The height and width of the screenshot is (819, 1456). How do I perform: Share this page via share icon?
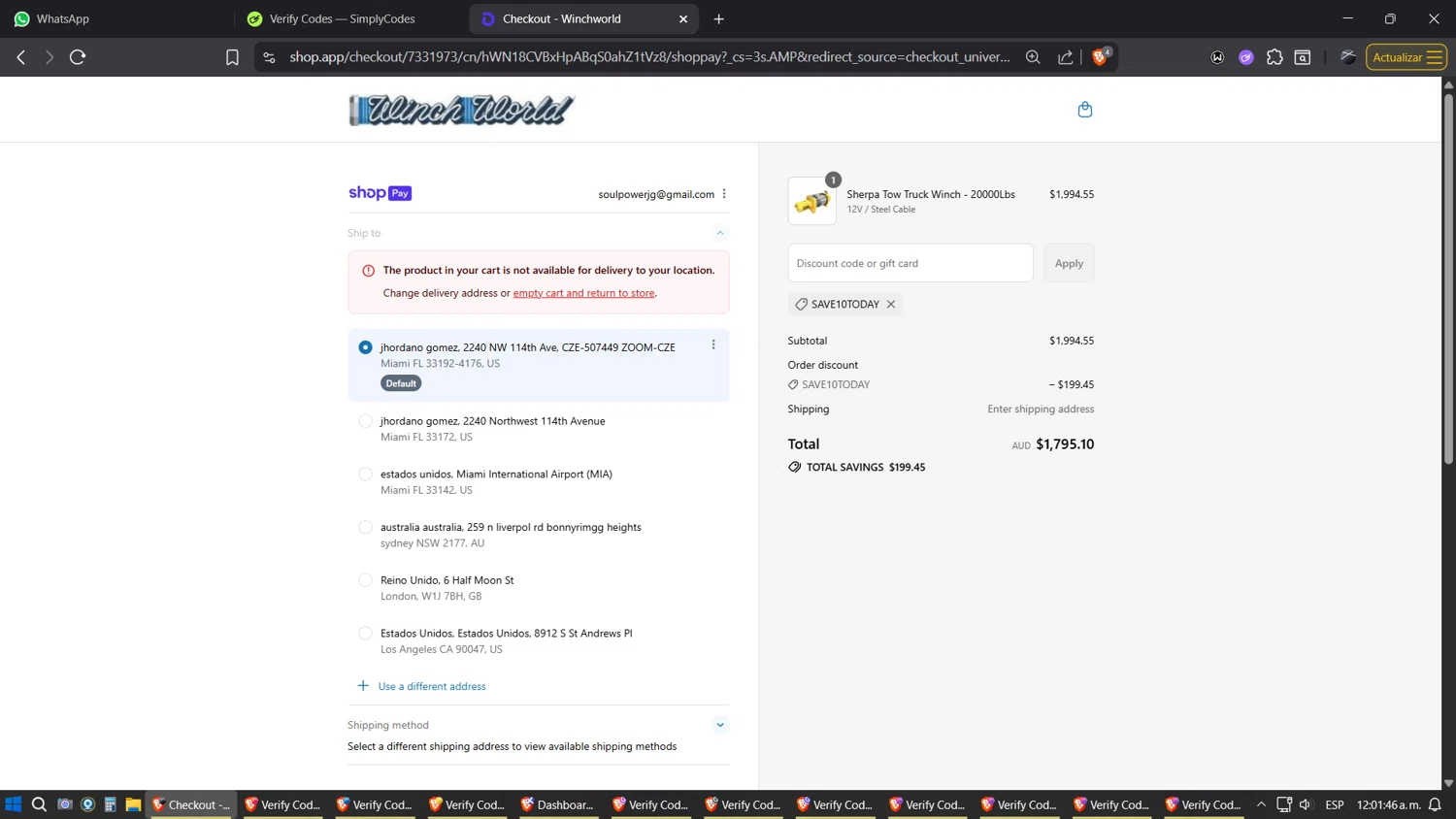1066,57
